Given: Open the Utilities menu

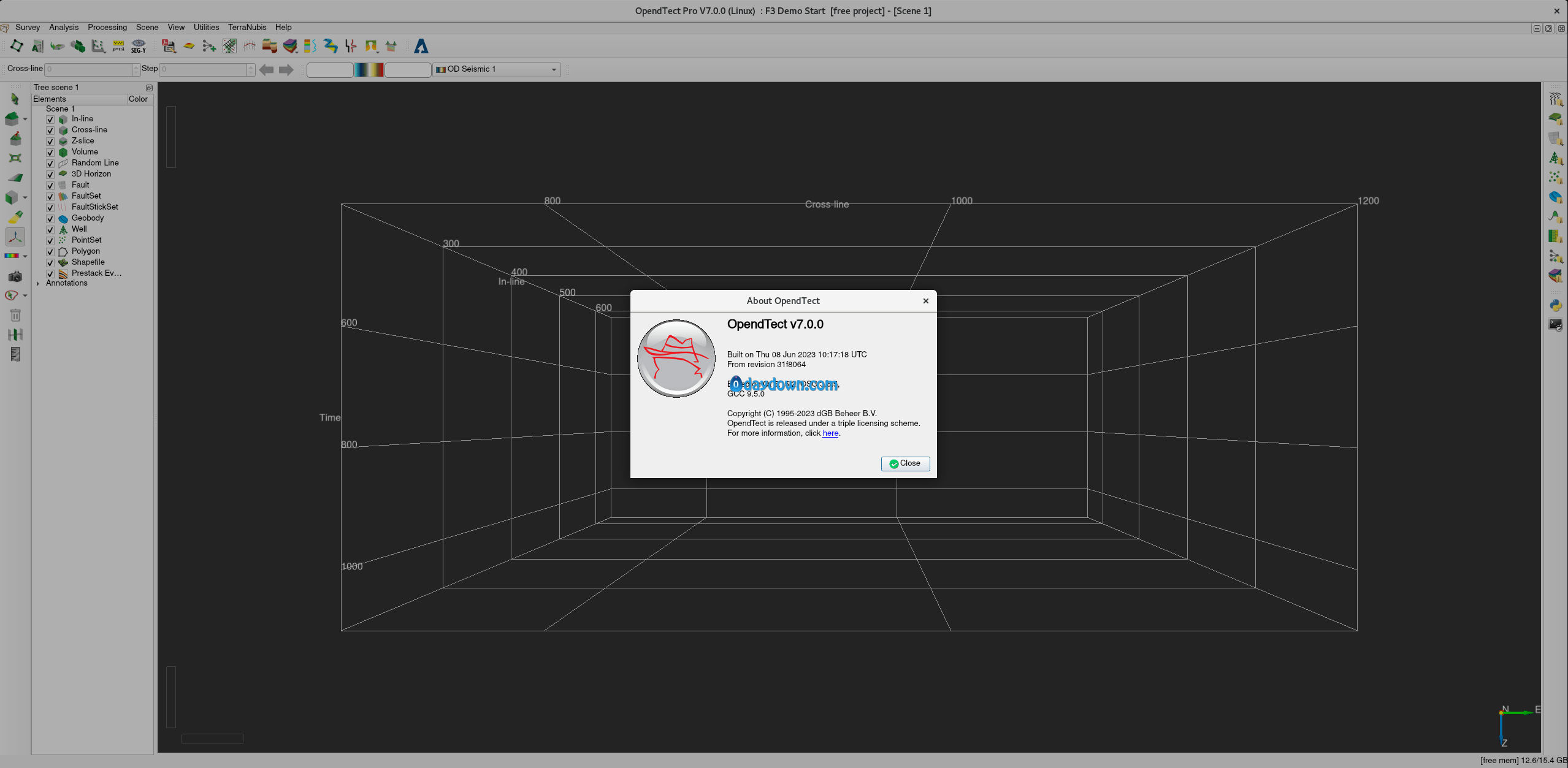Looking at the screenshot, I should (206, 27).
